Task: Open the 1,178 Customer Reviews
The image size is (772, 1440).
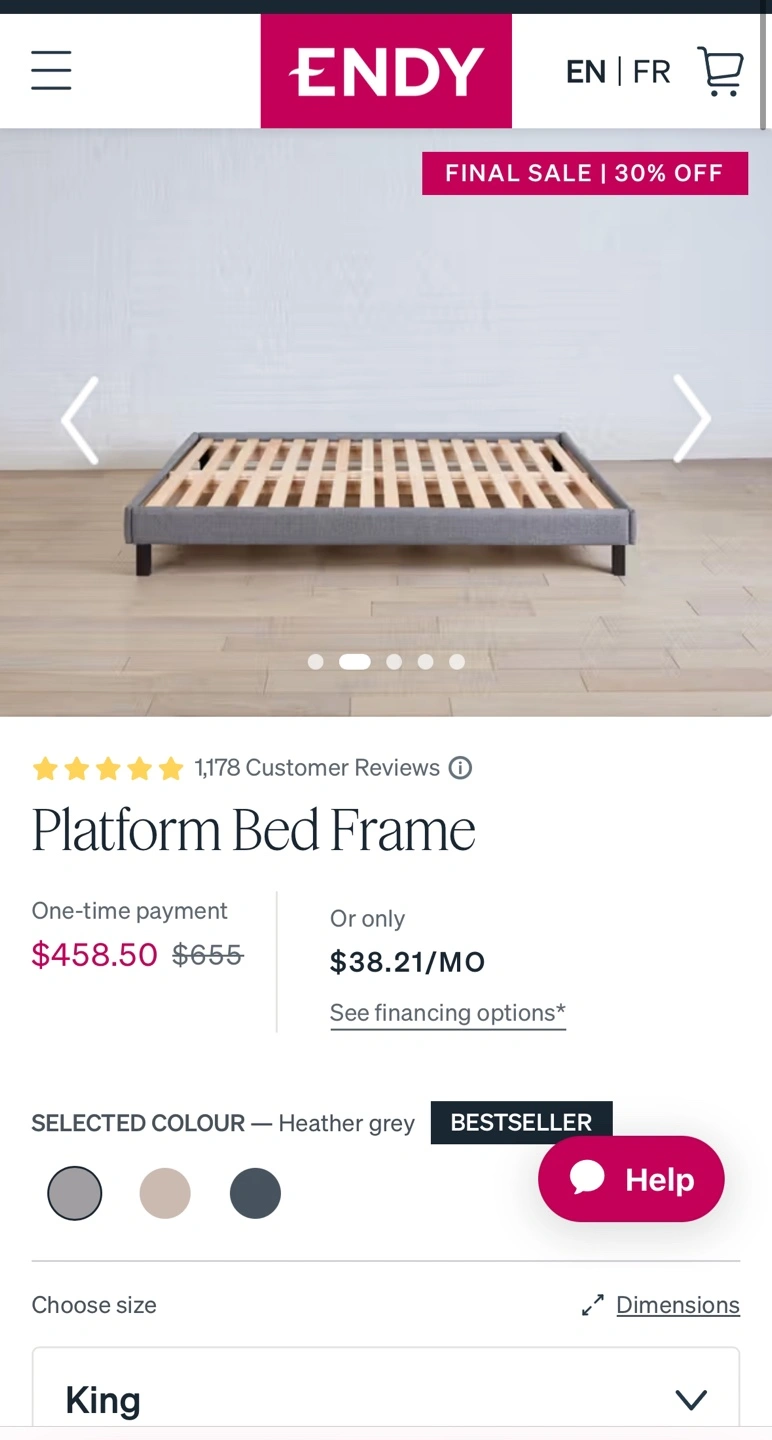Action: pyautogui.click(x=316, y=768)
